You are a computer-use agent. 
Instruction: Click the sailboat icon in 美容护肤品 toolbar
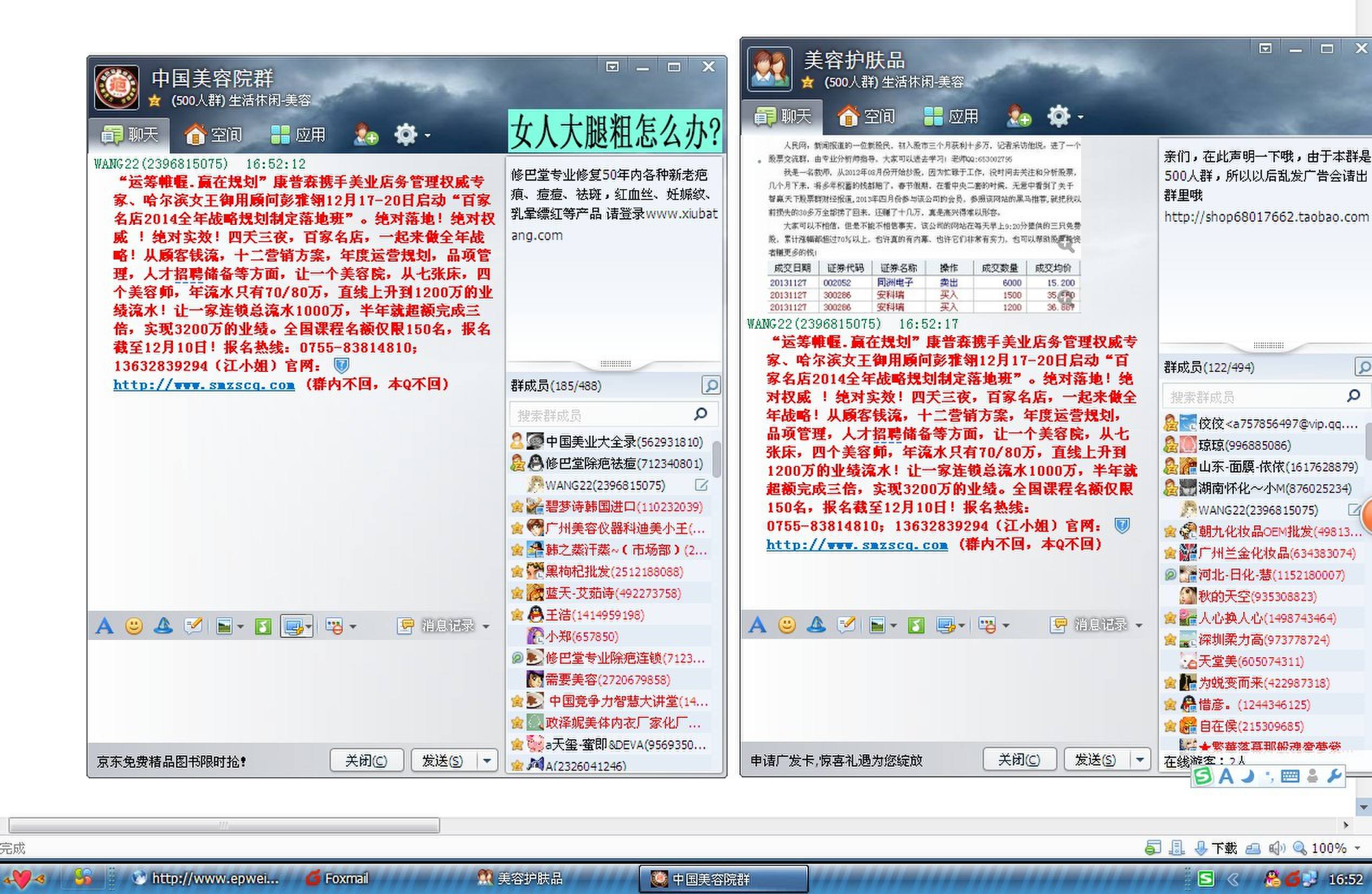point(816,625)
